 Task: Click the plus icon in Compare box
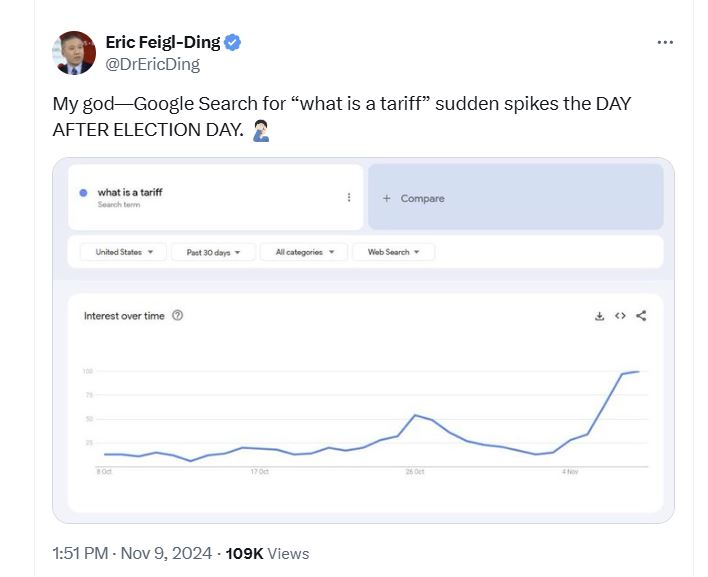click(387, 198)
